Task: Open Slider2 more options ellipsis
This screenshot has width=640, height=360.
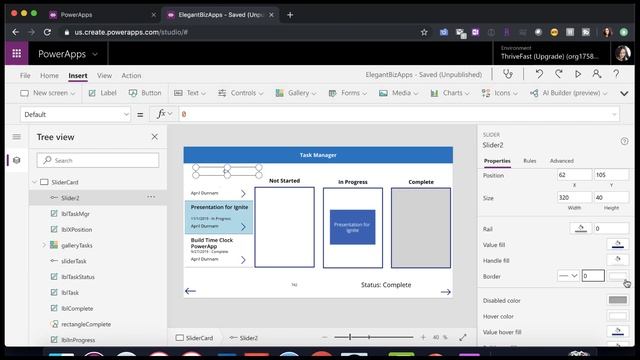Action: (151, 197)
